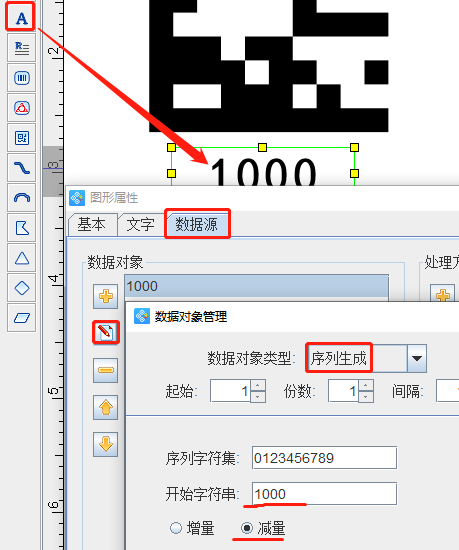Viewport: 459px width, 550px height.
Task: Select the barcode tool icon
Action: [x=22, y=78]
